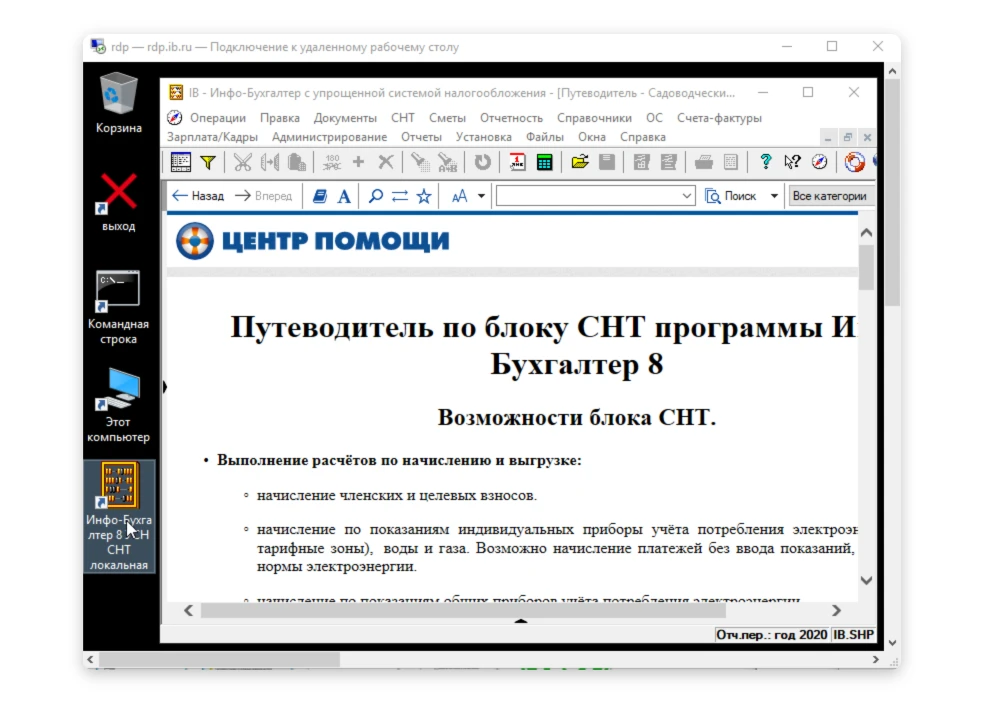Screen dimensions: 984x705
Task: Click the down arrow of the help page vertical scrollbar
Action: (x=866, y=580)
